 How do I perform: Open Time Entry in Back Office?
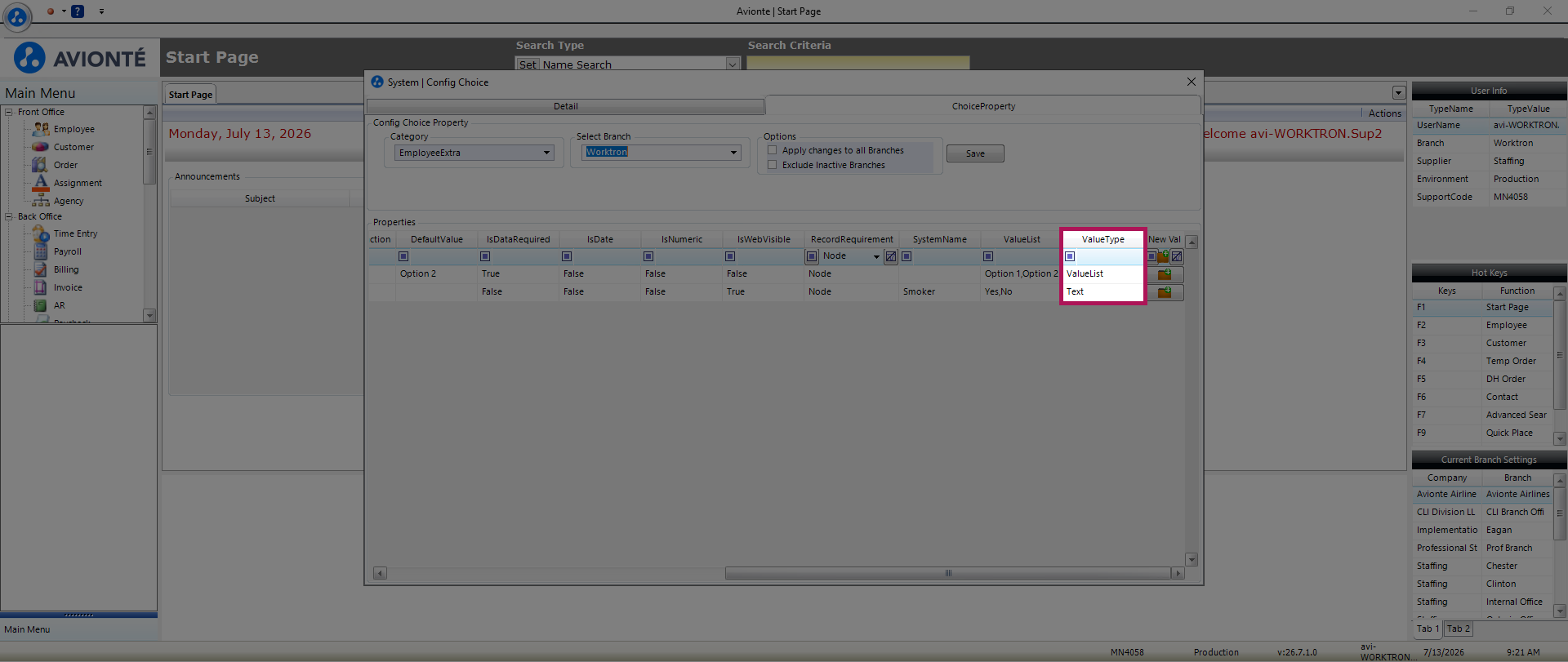coord(75,233)
